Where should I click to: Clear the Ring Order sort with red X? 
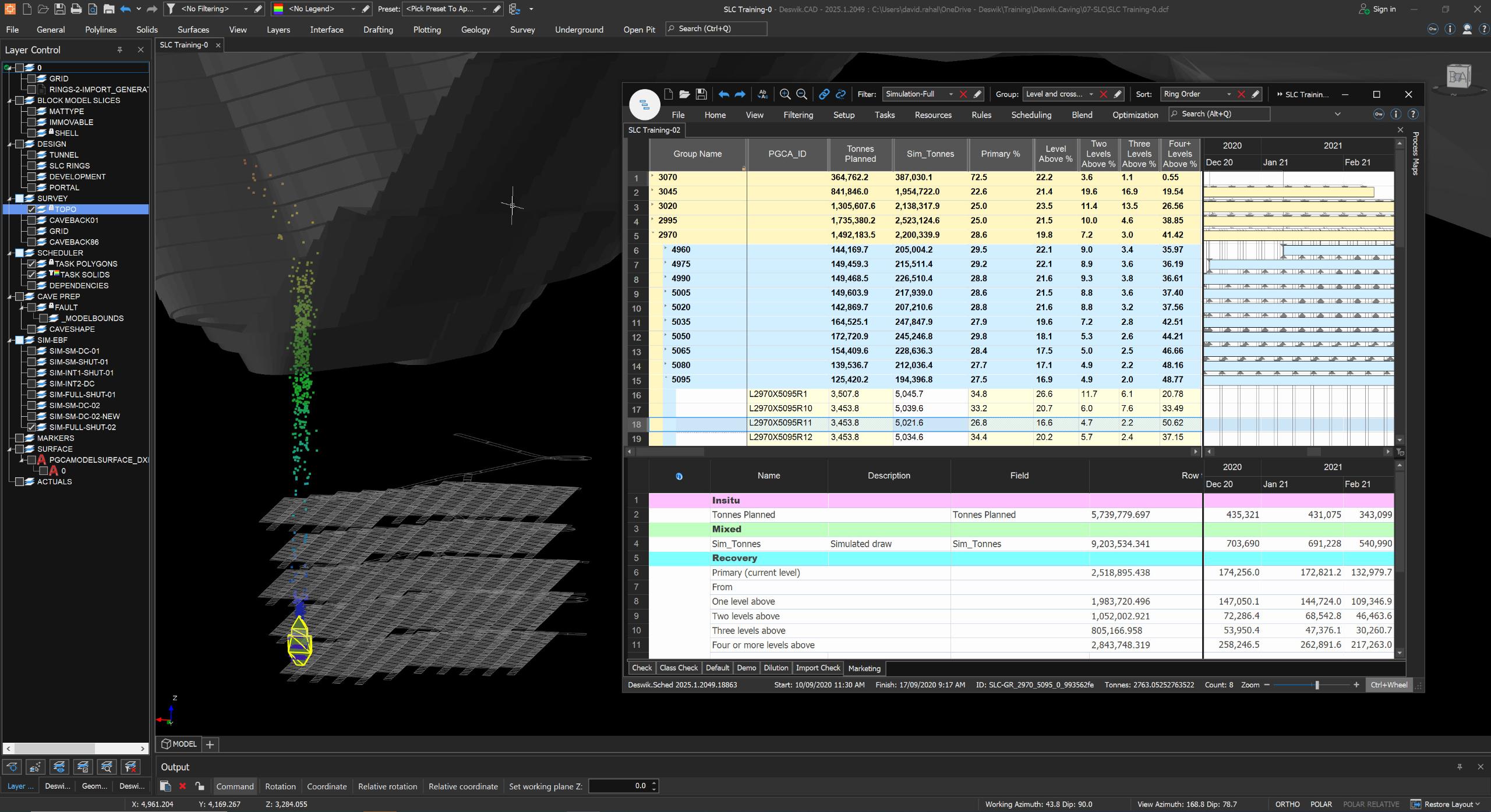click(x=1241, y=94)
